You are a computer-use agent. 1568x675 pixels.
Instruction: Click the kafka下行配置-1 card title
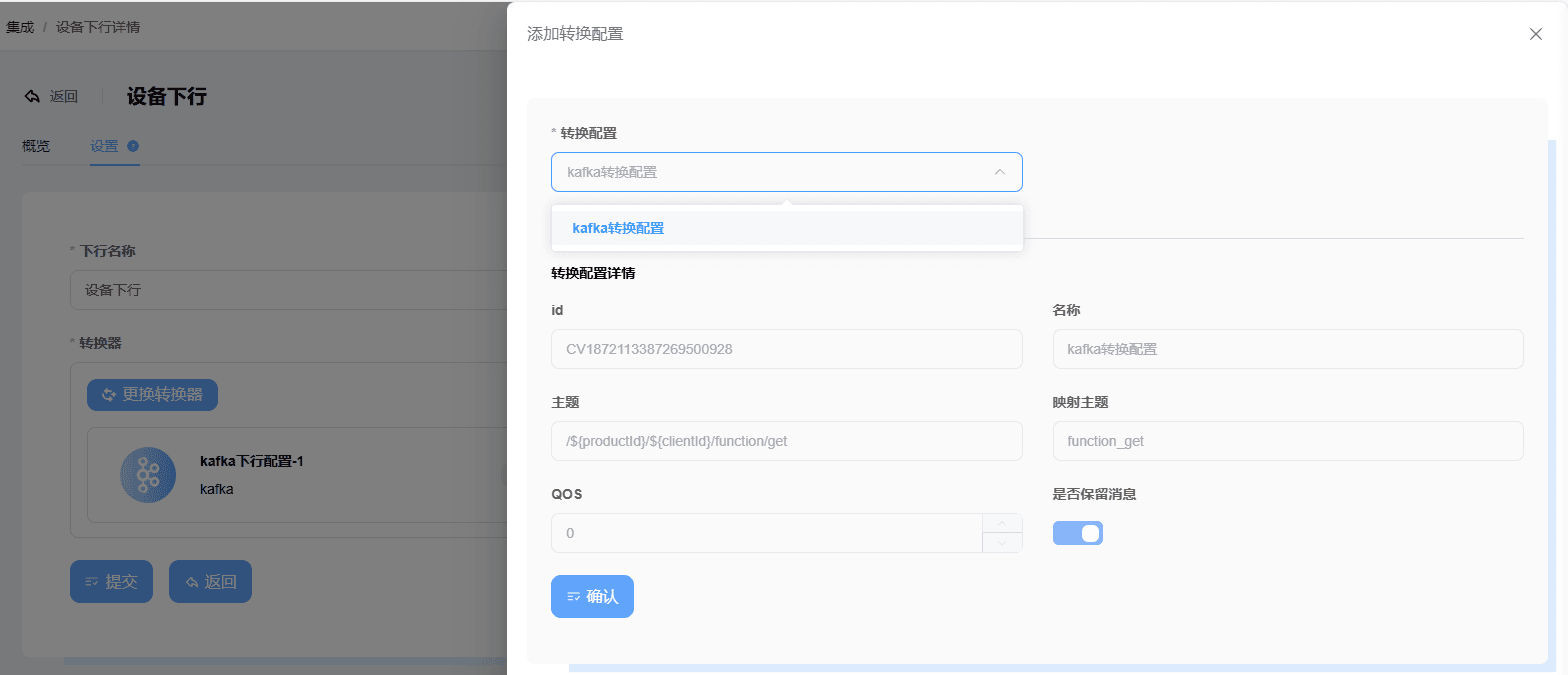[252, 461]
